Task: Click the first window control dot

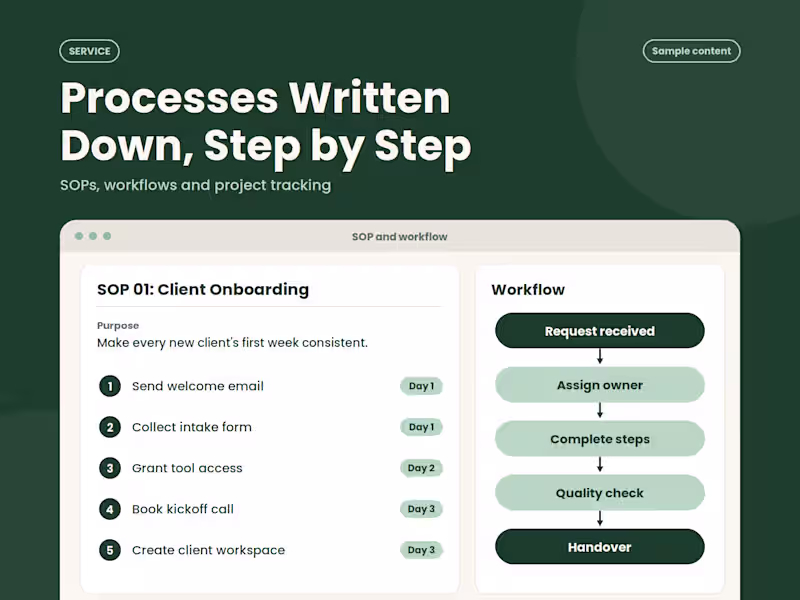Action: (x=79, y=236)
